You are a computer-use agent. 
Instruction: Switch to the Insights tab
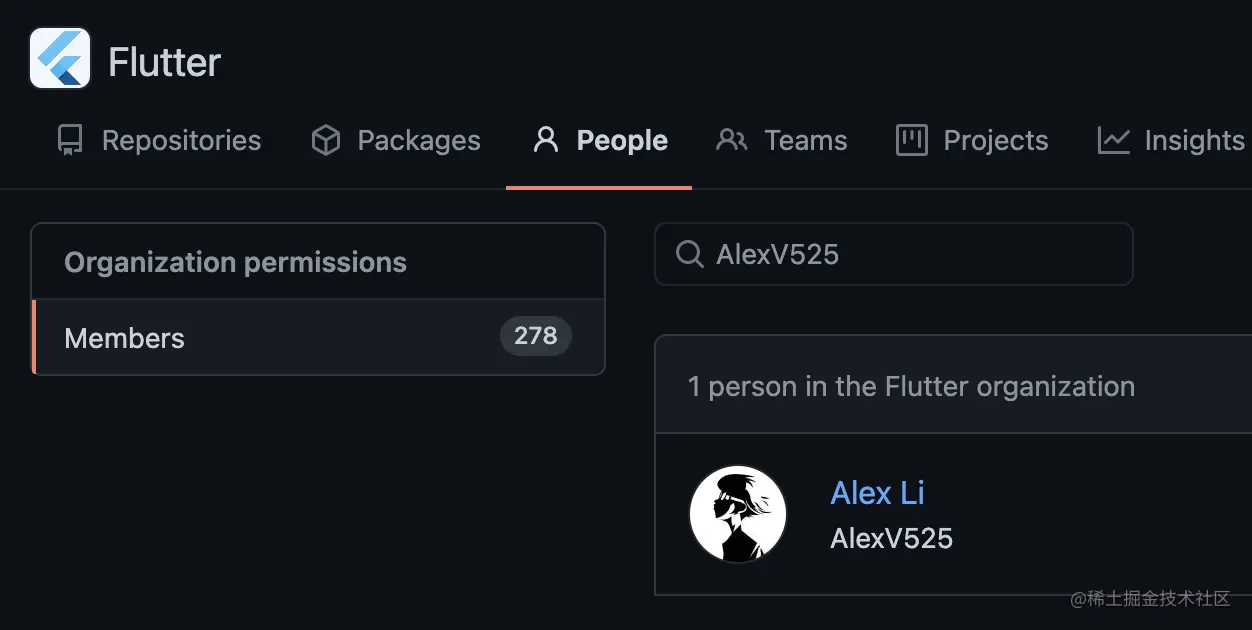tap(1194, 141)
